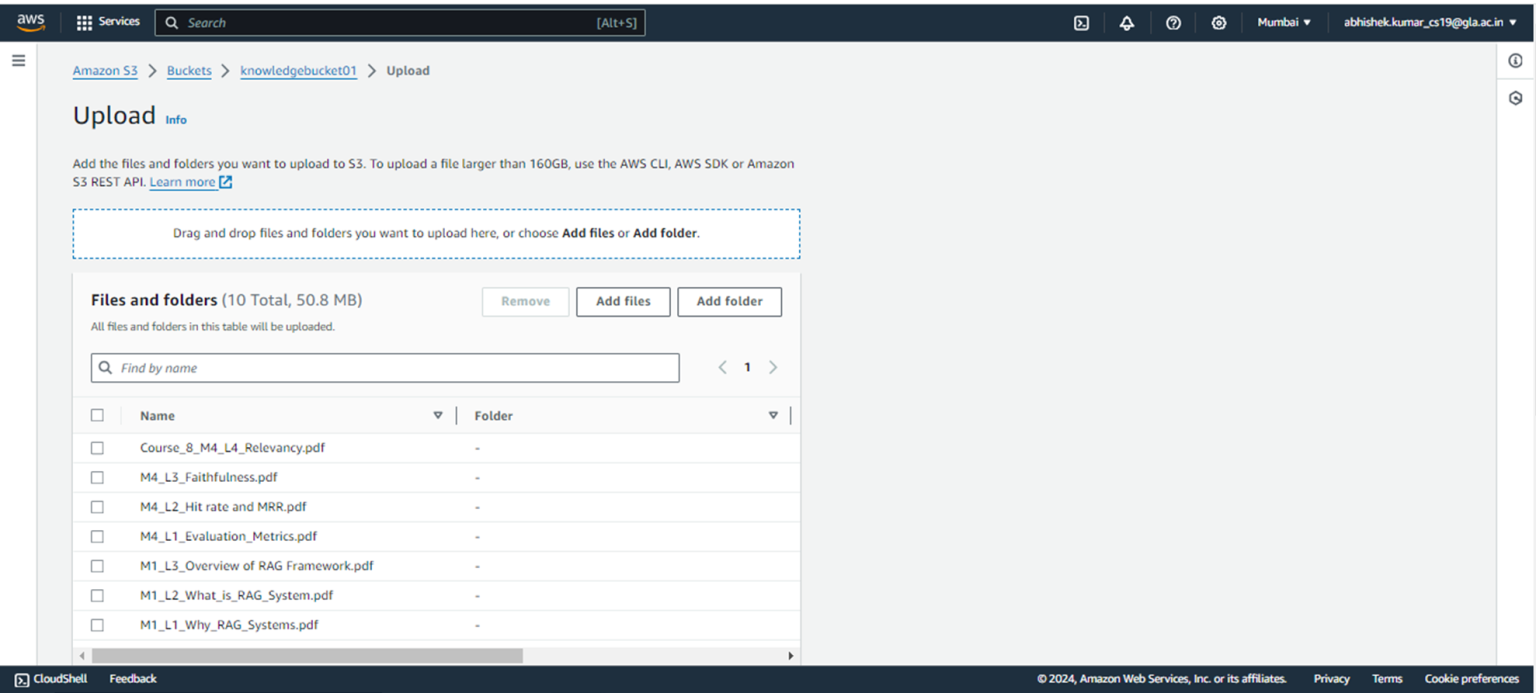Click inside the Find by name search field
The width and height of the screenshot is (1536, 693).
click(x=300, y=367)
